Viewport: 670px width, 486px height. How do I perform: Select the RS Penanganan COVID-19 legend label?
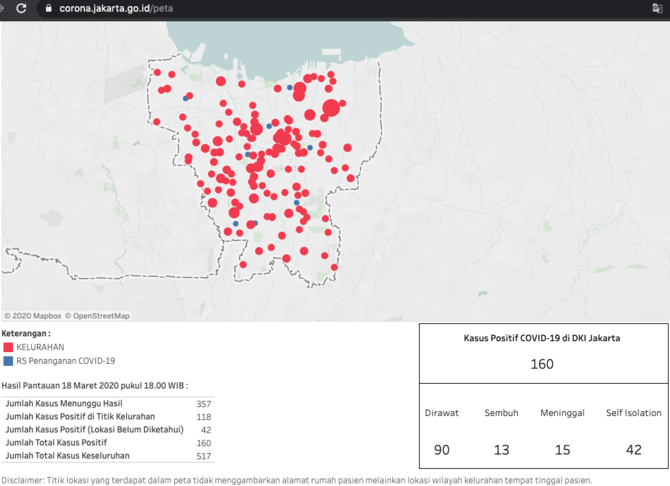(66, 361)
